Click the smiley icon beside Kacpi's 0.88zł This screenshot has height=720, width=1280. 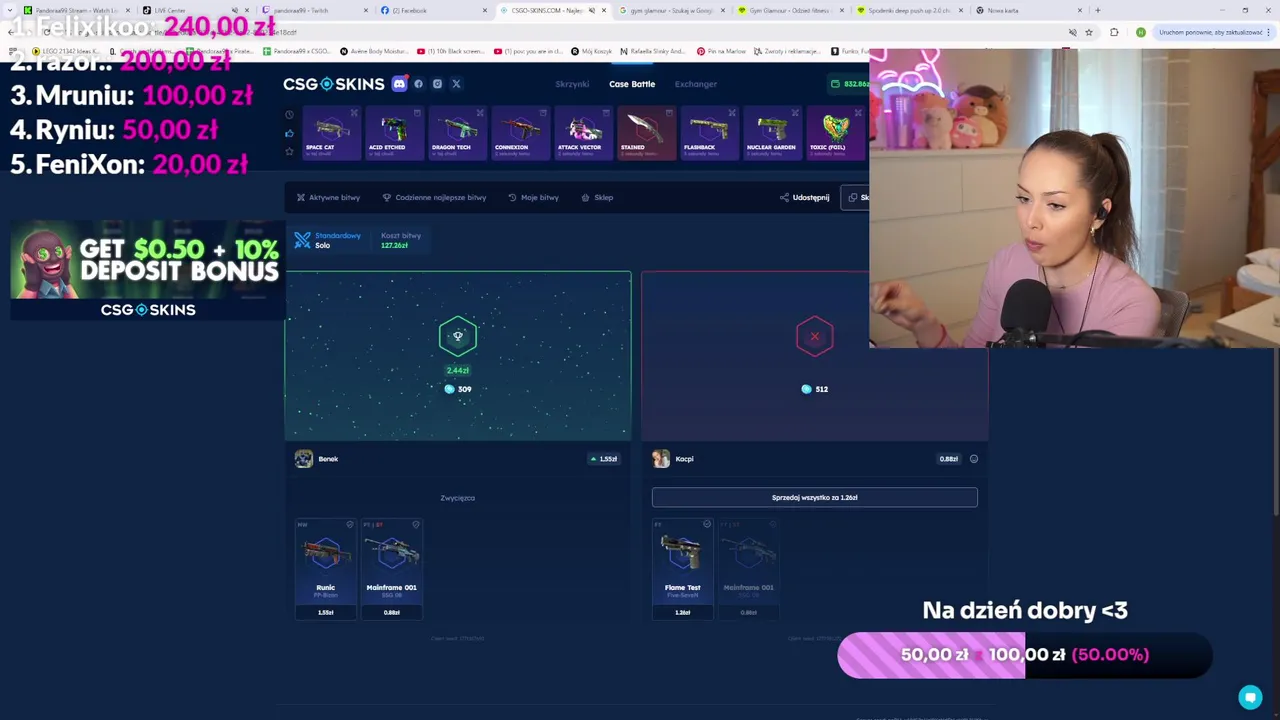click(x=974, y=459)
